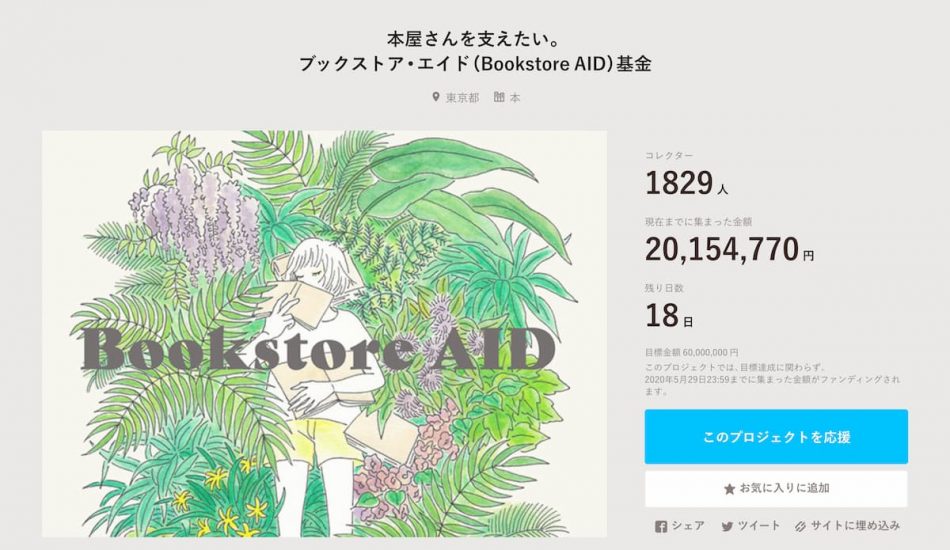Tweet the project using ツイート link
Screen dimensions: 950x550
click(x=759, y=526)
